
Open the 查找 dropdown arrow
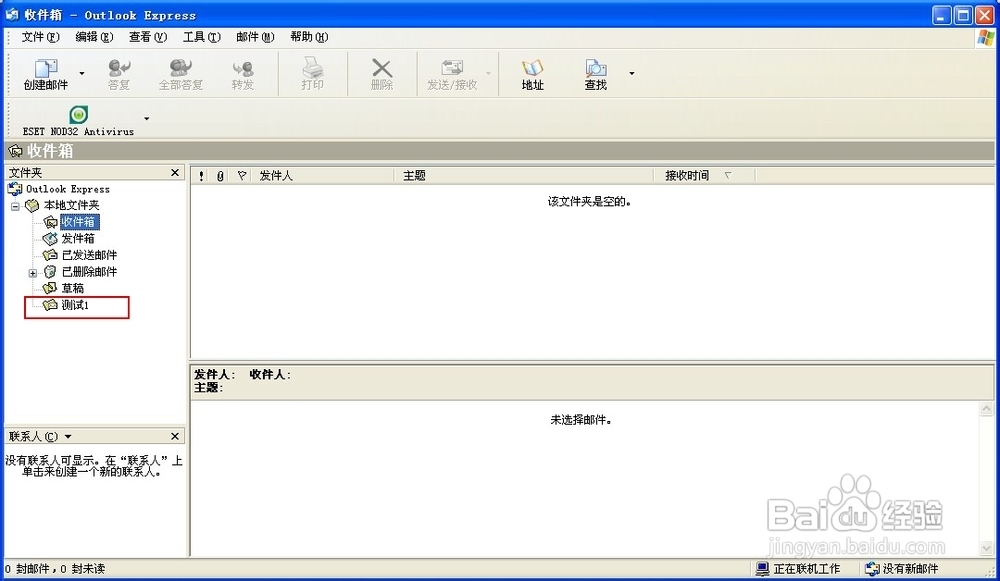(x=631, y=73)
